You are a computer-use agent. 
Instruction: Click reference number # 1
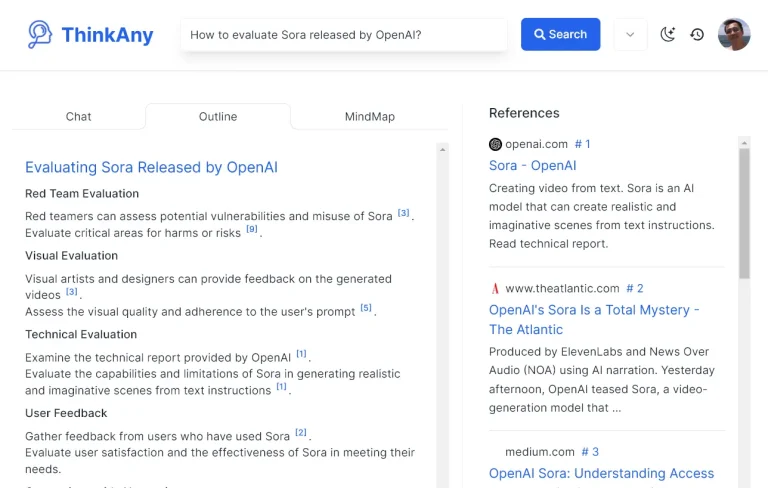click(582, 144)
